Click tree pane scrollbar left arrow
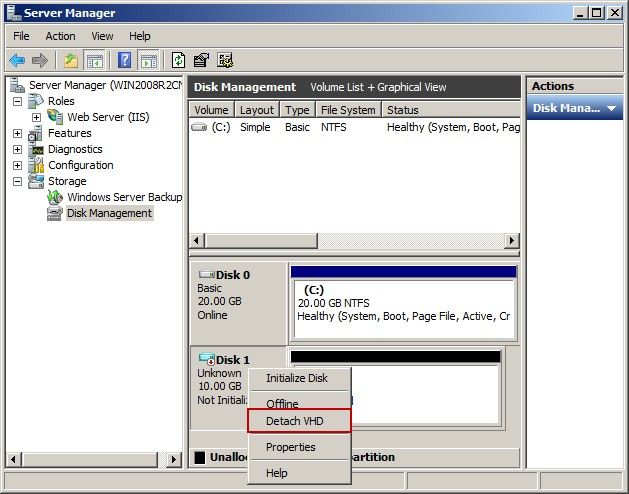629x494 pixels. click(x=13, y=459)
